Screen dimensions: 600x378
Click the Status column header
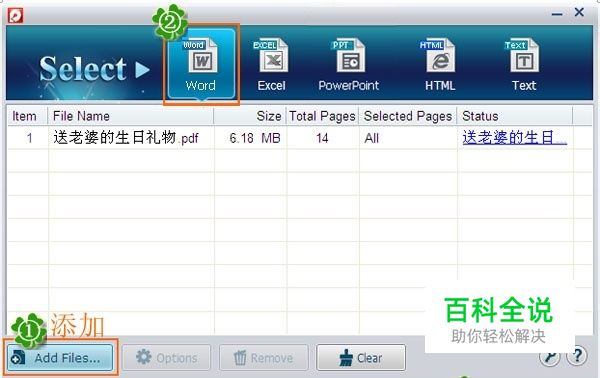tap(515, 116)
